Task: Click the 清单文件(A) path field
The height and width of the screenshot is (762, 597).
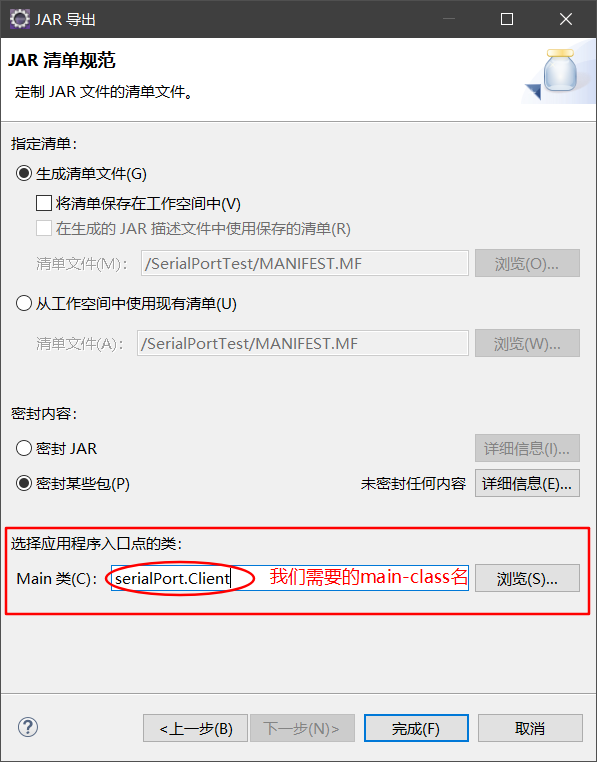Action: point(303,343)
